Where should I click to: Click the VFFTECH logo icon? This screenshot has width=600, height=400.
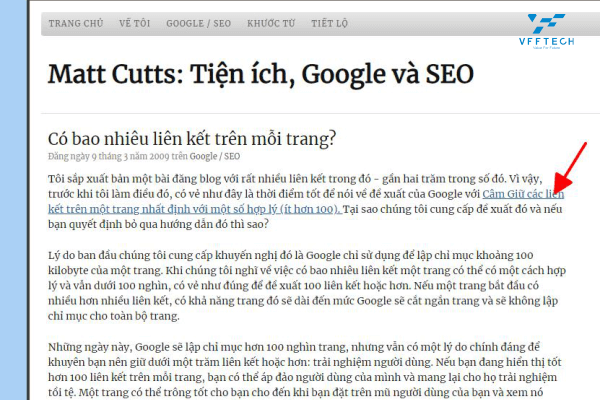coord(546,31)
